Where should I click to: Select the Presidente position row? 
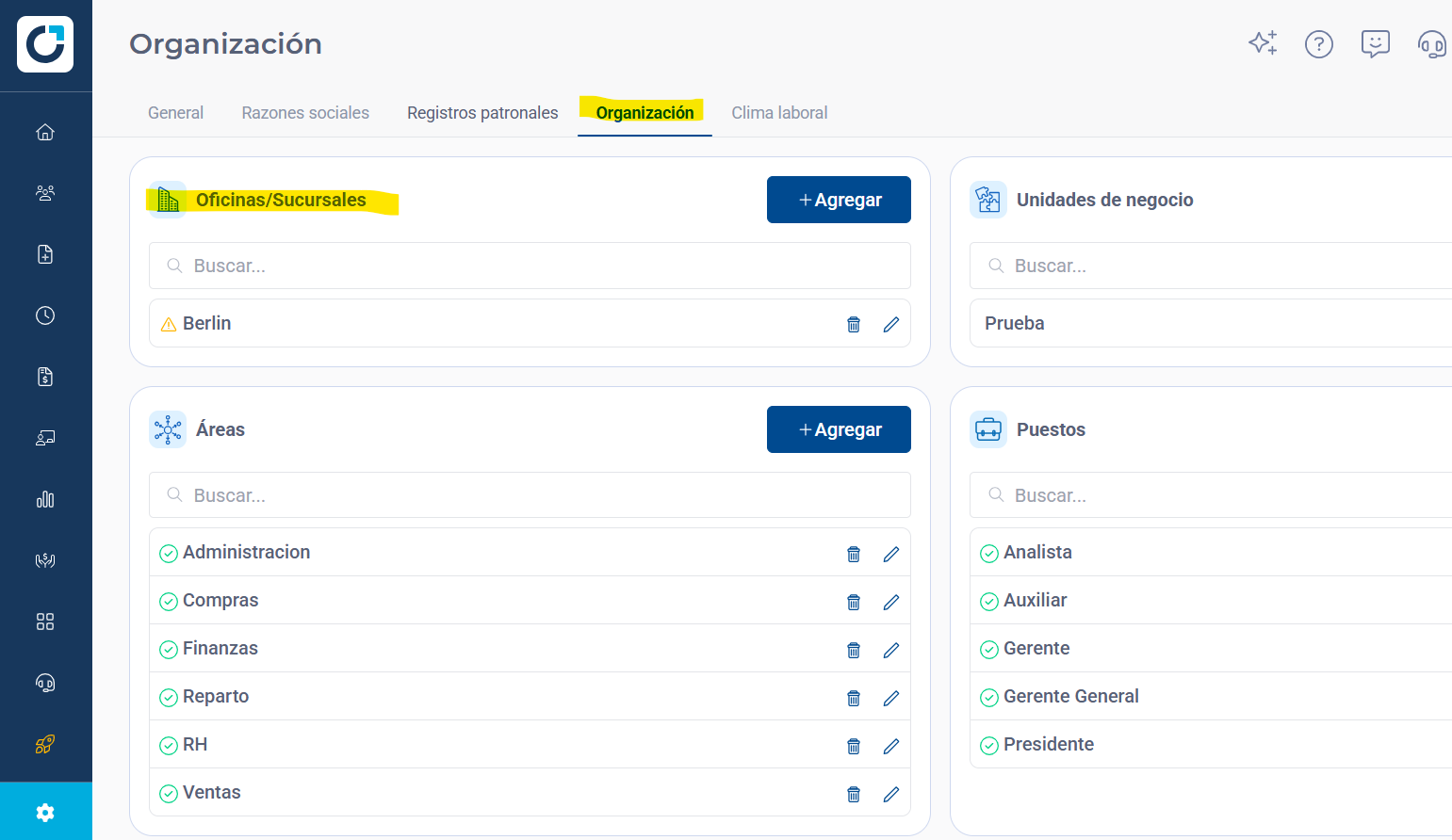1211,744
